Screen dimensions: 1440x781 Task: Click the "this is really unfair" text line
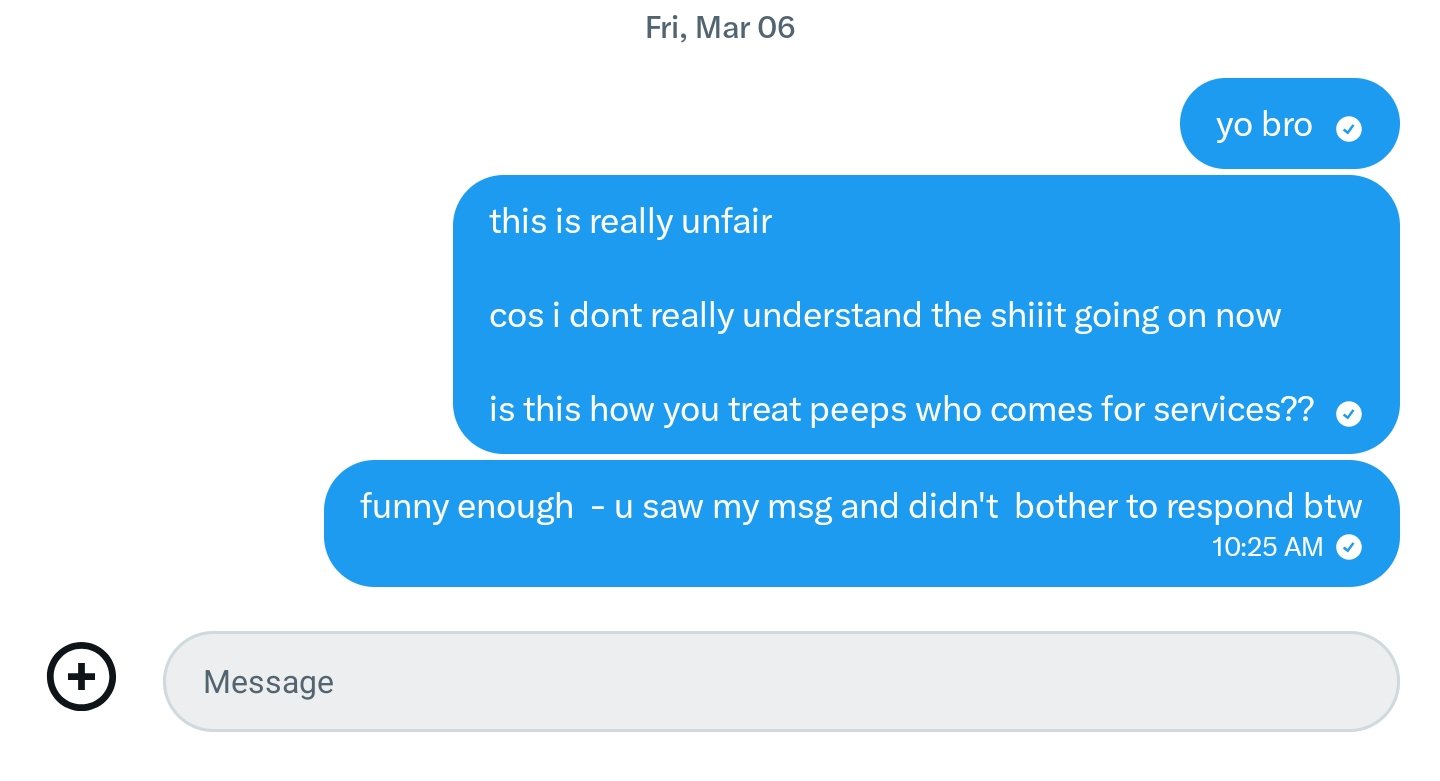coord(630,221)
